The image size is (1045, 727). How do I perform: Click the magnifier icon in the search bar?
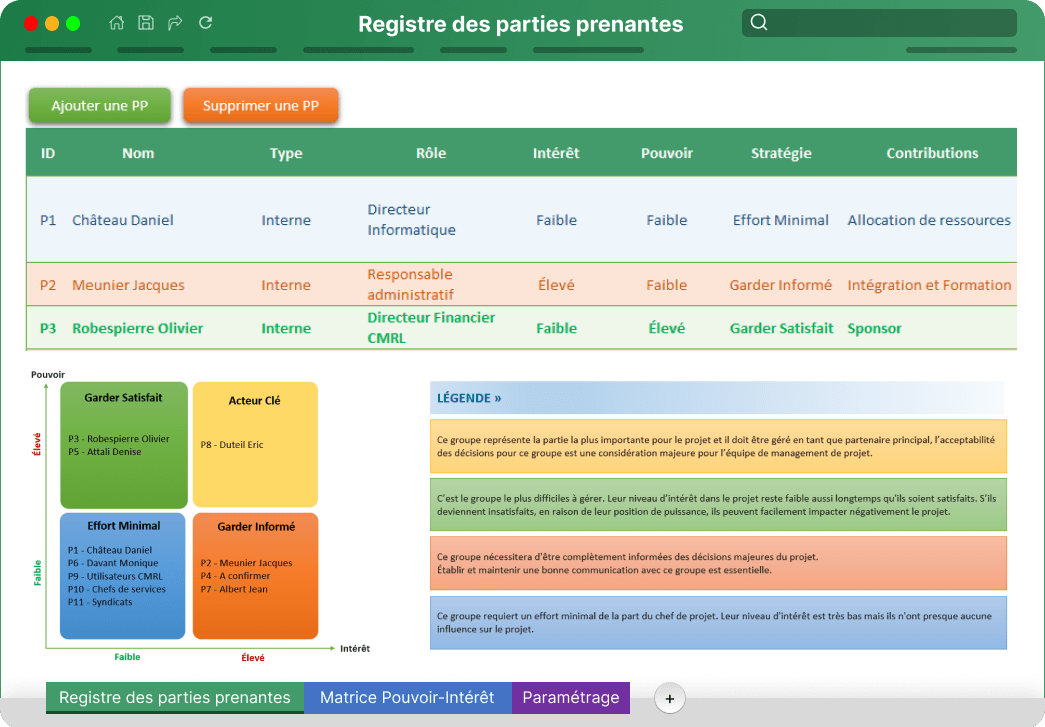click(x=759, y=22)
